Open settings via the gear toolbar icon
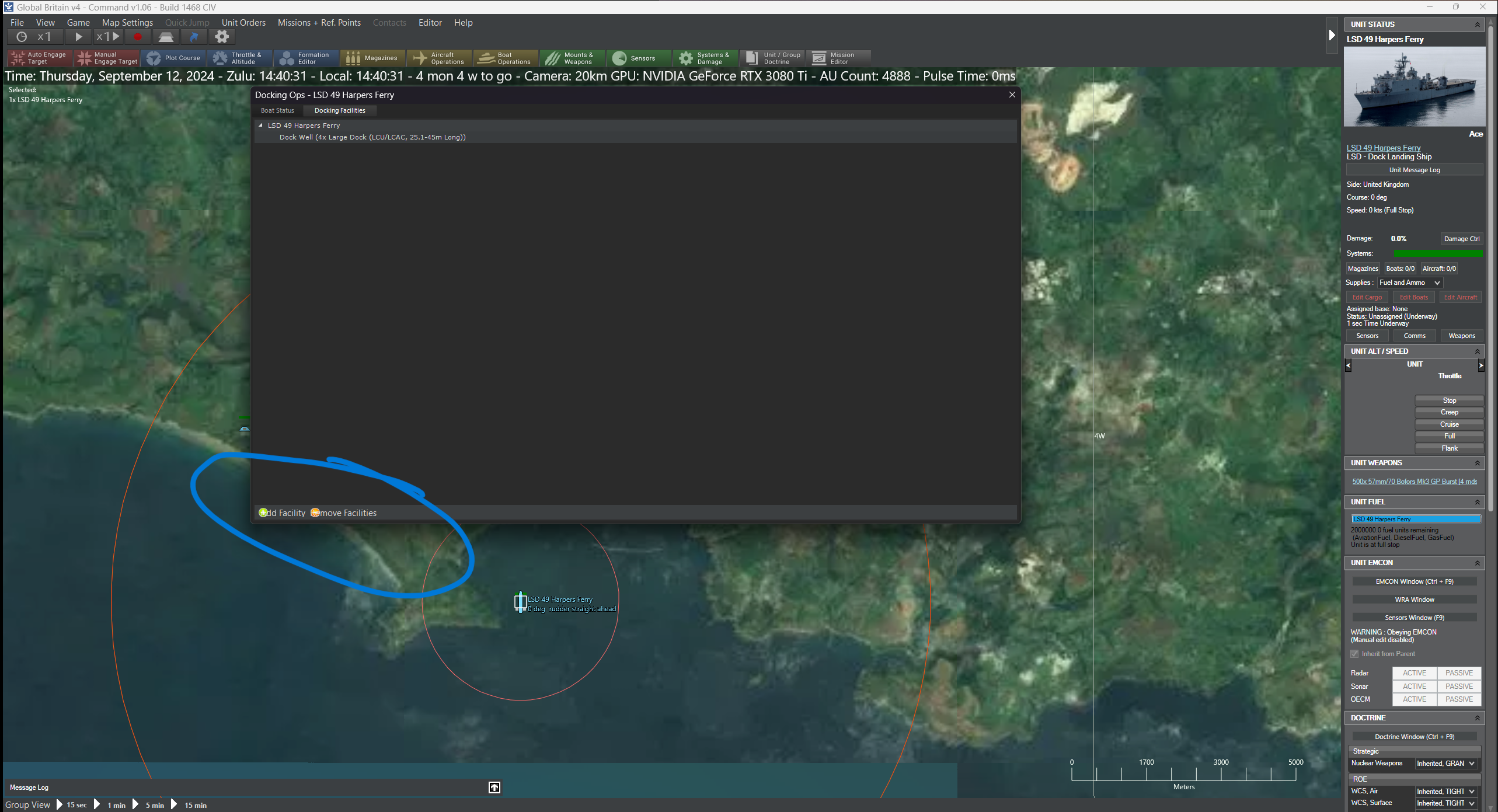This screenshot has height=812, width=1498. [222, 37]
